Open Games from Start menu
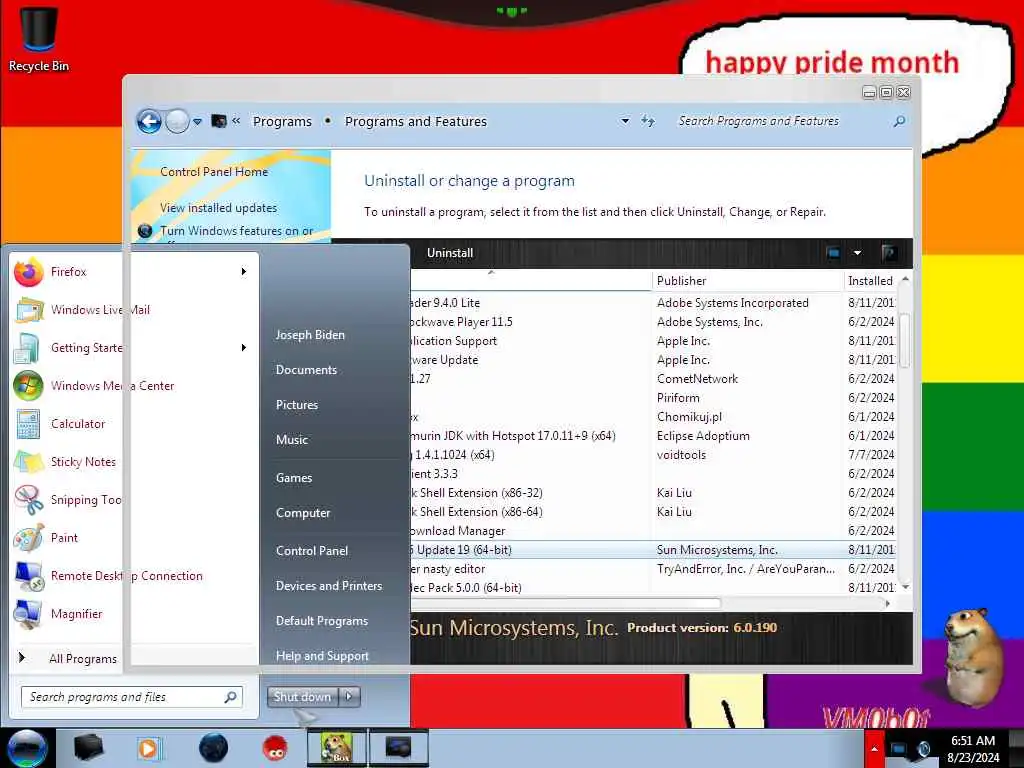The height and width of the screenshot is (768, 1024). pyautogui.click(x=294, y=478)
